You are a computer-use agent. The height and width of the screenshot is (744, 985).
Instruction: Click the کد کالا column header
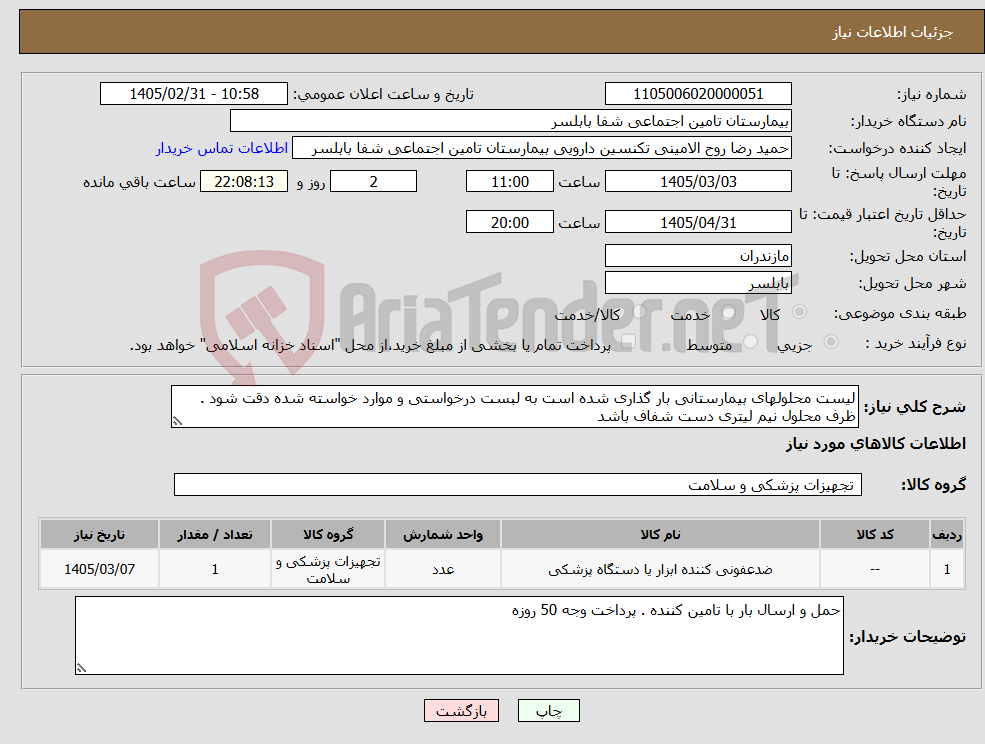click(x=874, y=535)
